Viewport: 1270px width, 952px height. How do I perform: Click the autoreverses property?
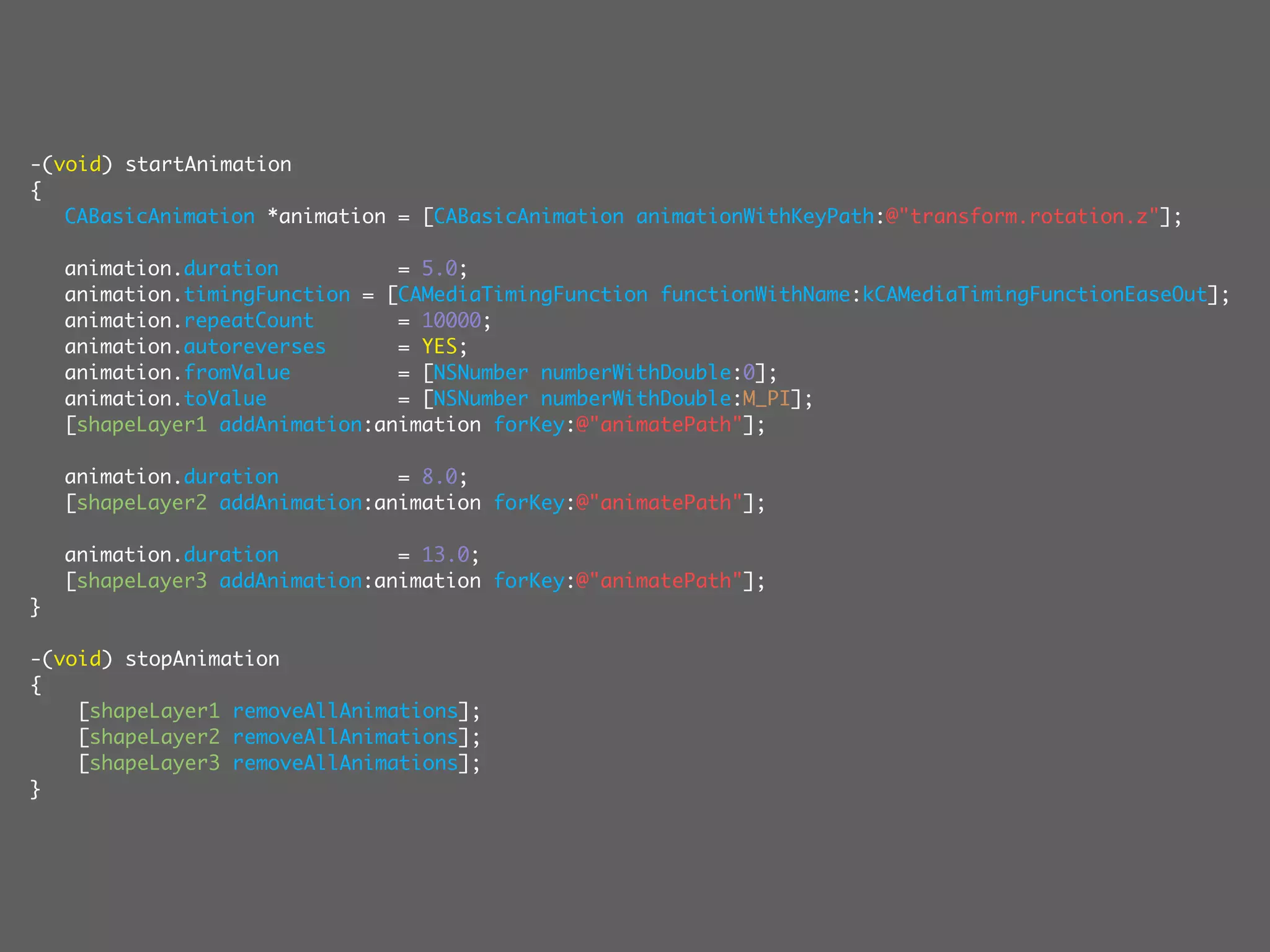(x=254, y=347)
